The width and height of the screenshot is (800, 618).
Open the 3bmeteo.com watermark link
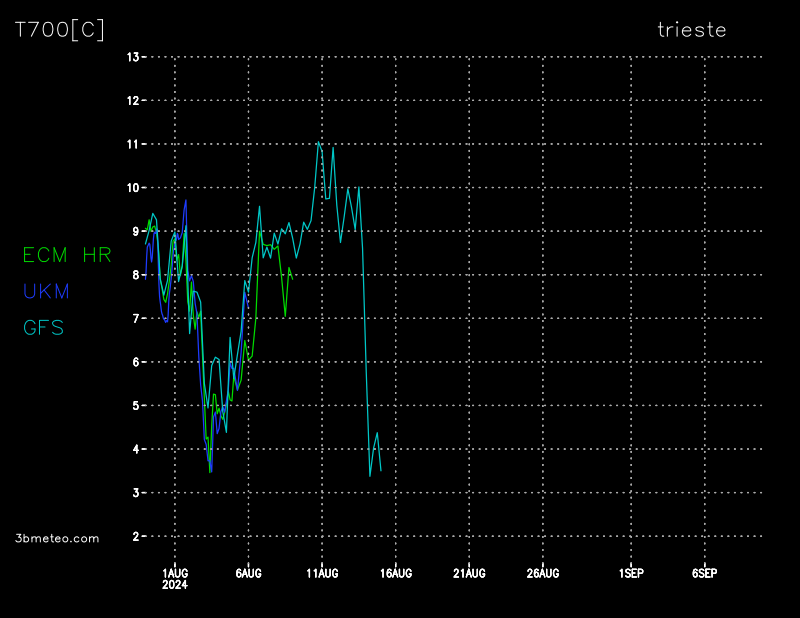58,538
